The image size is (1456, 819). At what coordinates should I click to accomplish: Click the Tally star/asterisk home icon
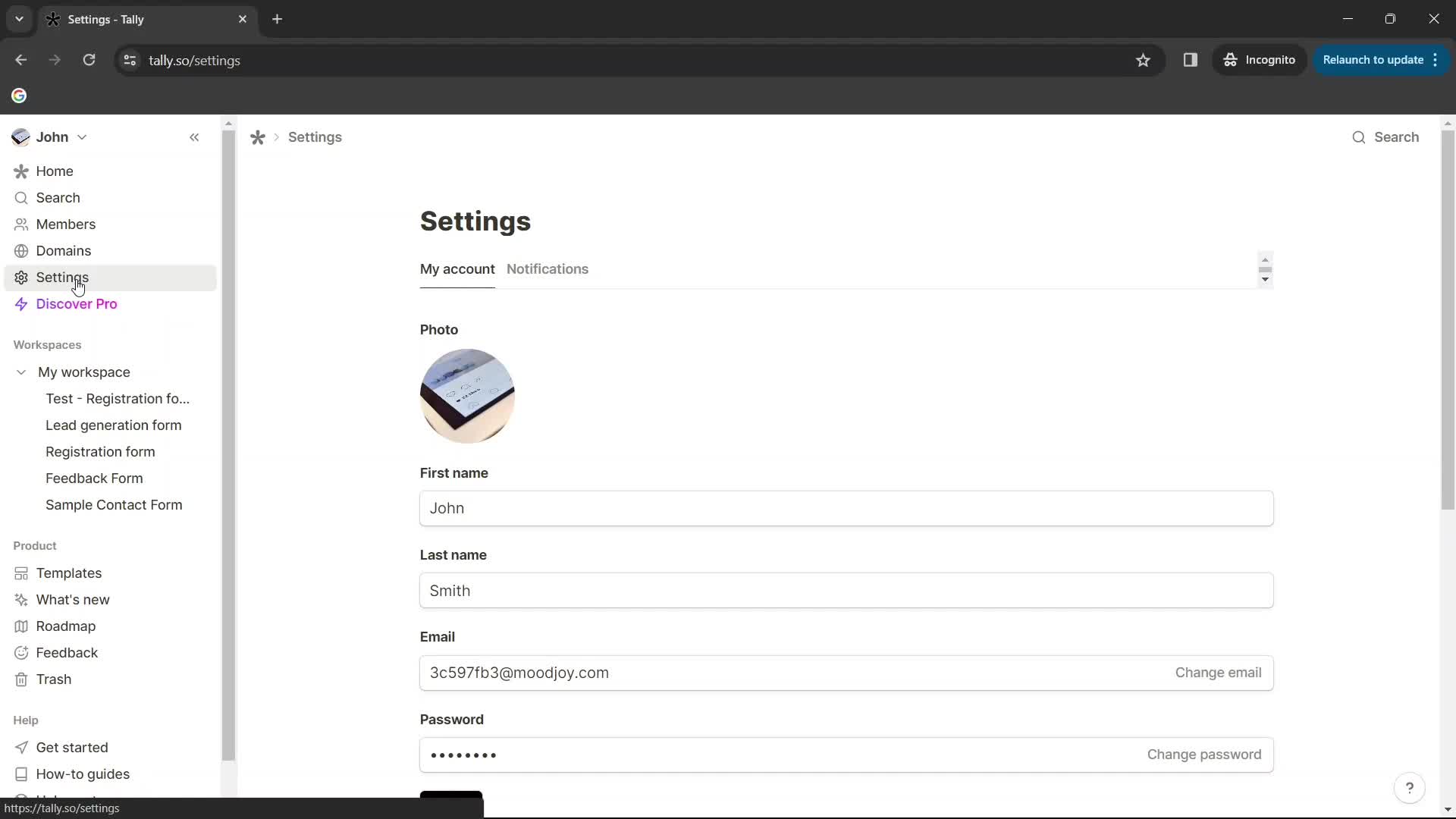[x=257, y=137]
